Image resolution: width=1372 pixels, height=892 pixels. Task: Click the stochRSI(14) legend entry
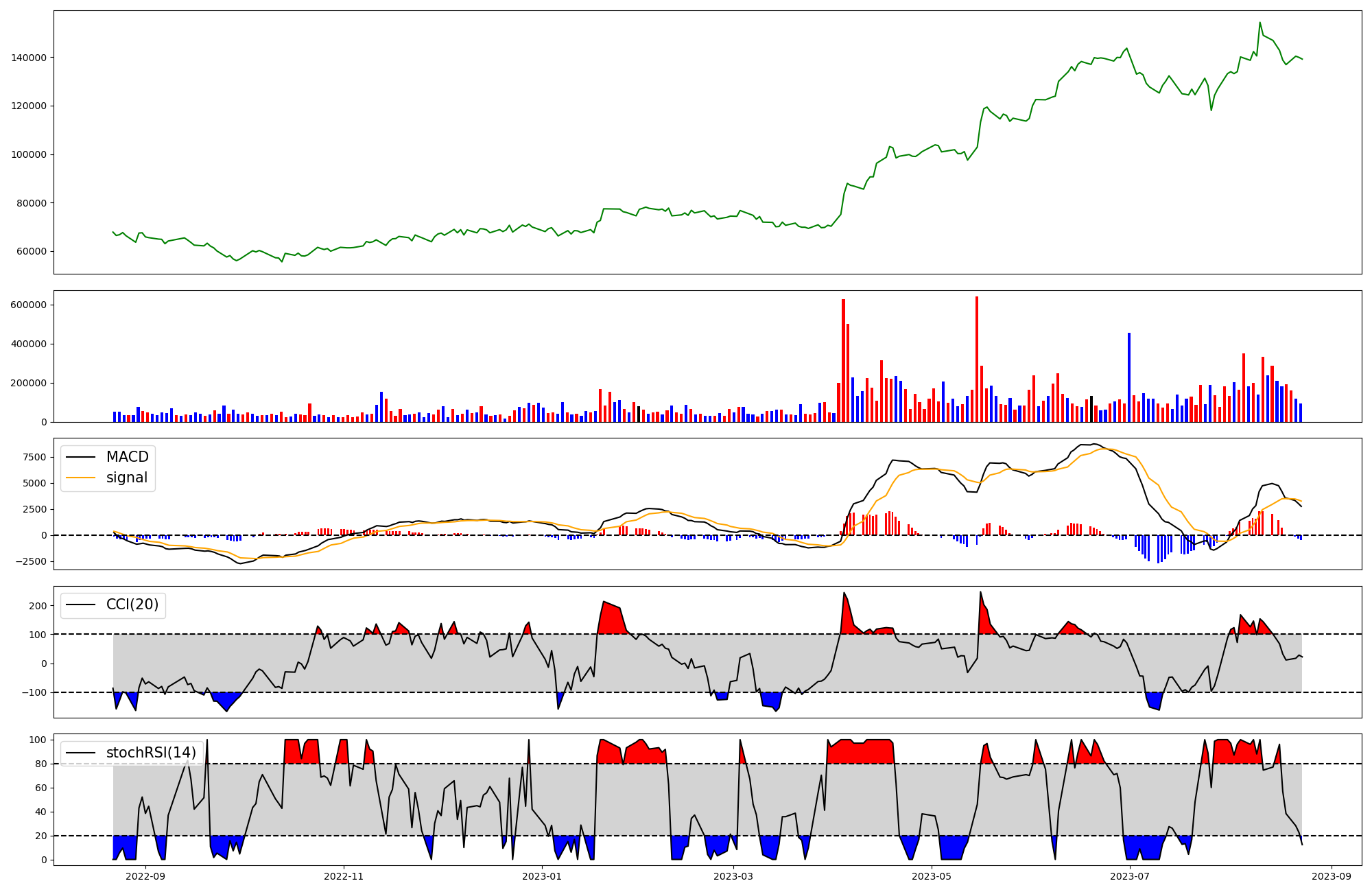click(150, 753)
